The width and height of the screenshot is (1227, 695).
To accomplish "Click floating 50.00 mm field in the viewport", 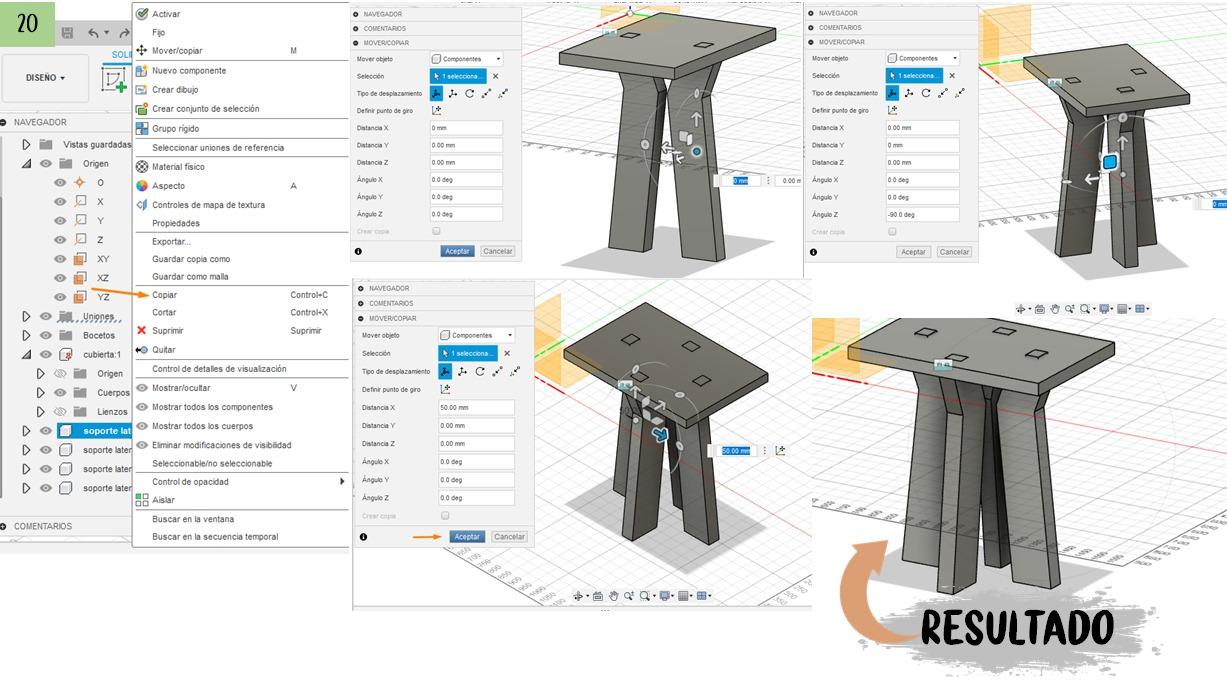I will pos(736,451).
